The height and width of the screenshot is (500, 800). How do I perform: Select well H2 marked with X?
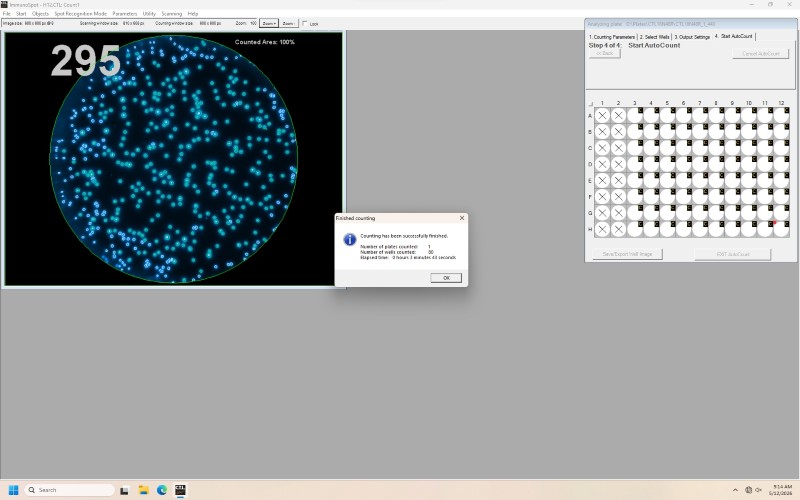[x=618, y=229]
